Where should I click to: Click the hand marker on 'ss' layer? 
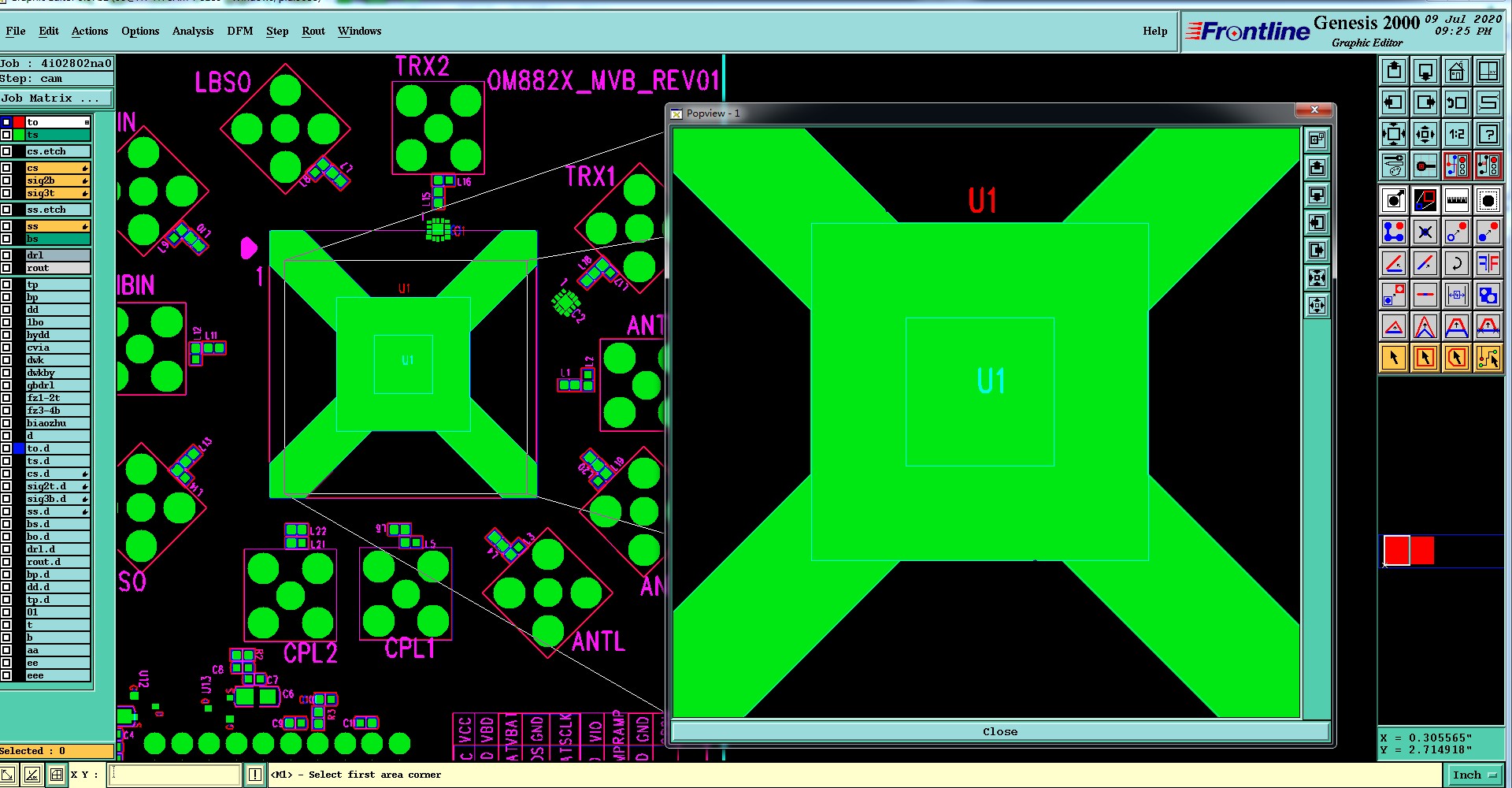click(85, 227)
